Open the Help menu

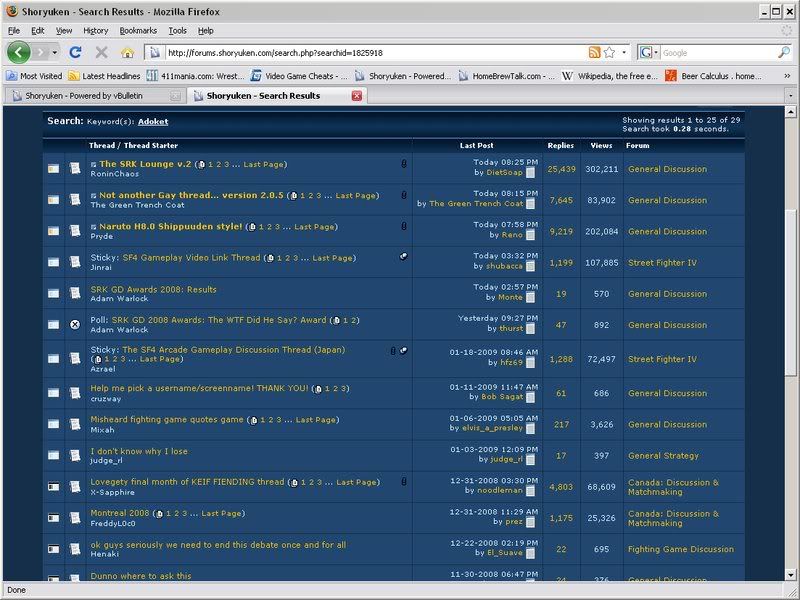pyautogui.click(x=206, y=31)
